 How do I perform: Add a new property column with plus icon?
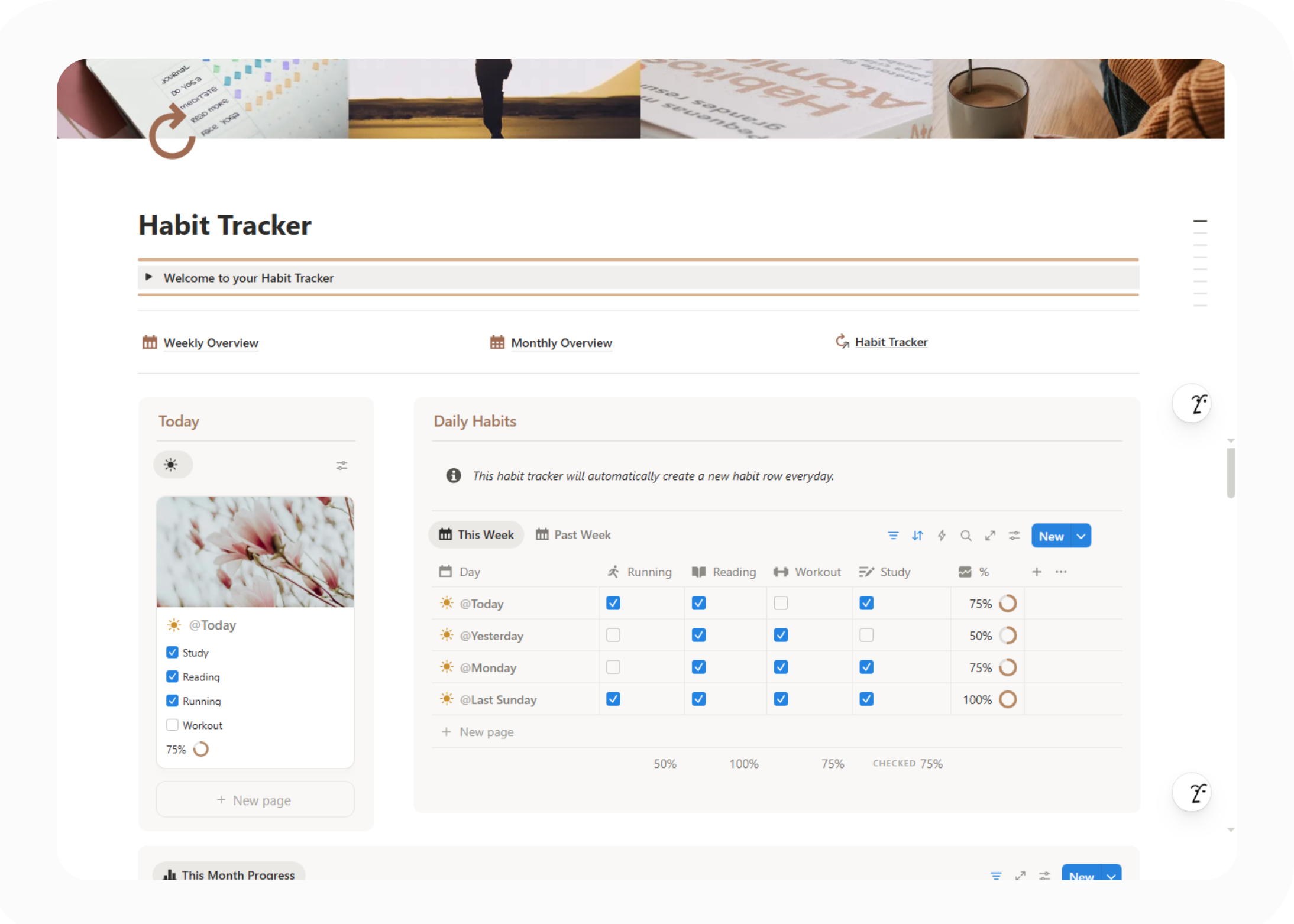click(1037, 572)
